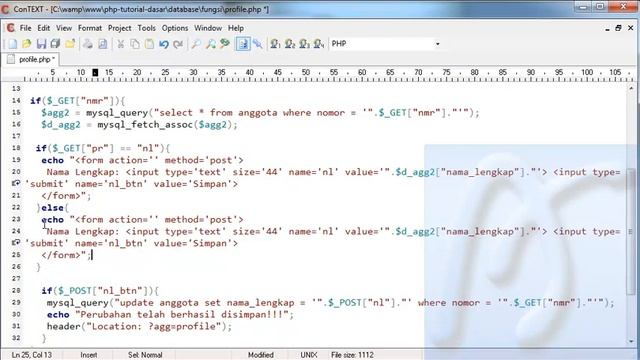Run user command 4 icon
This screenshot has height=360, width=640.
(319, 44)
